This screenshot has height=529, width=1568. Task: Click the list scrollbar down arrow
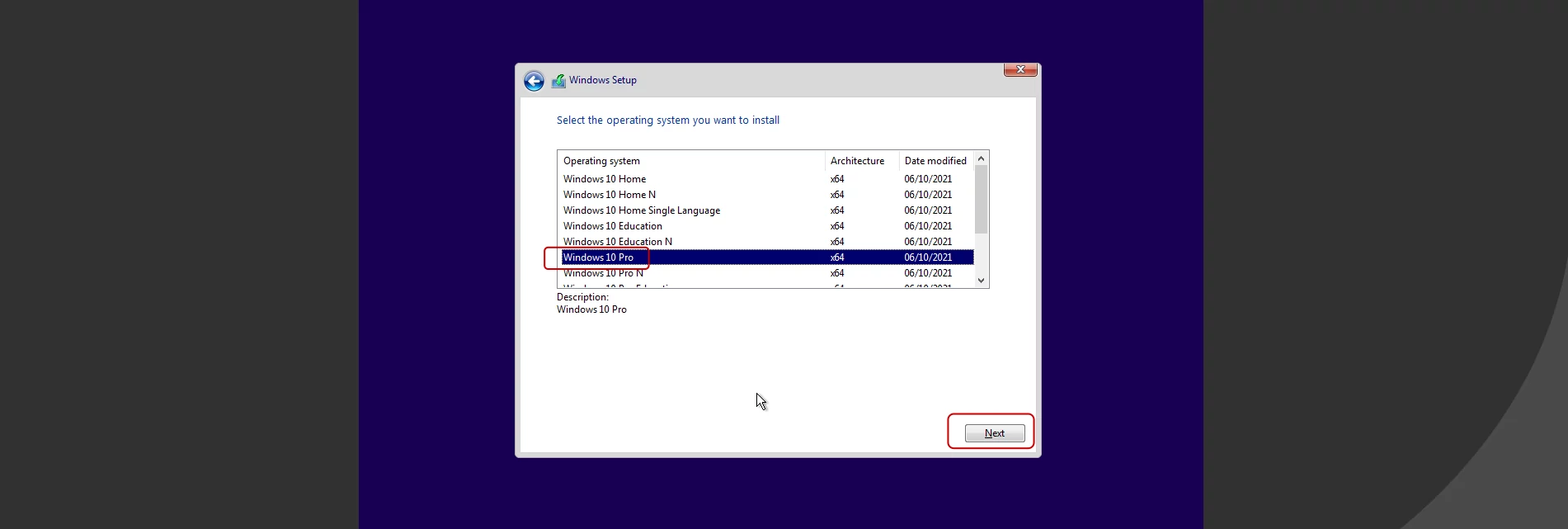981,281
